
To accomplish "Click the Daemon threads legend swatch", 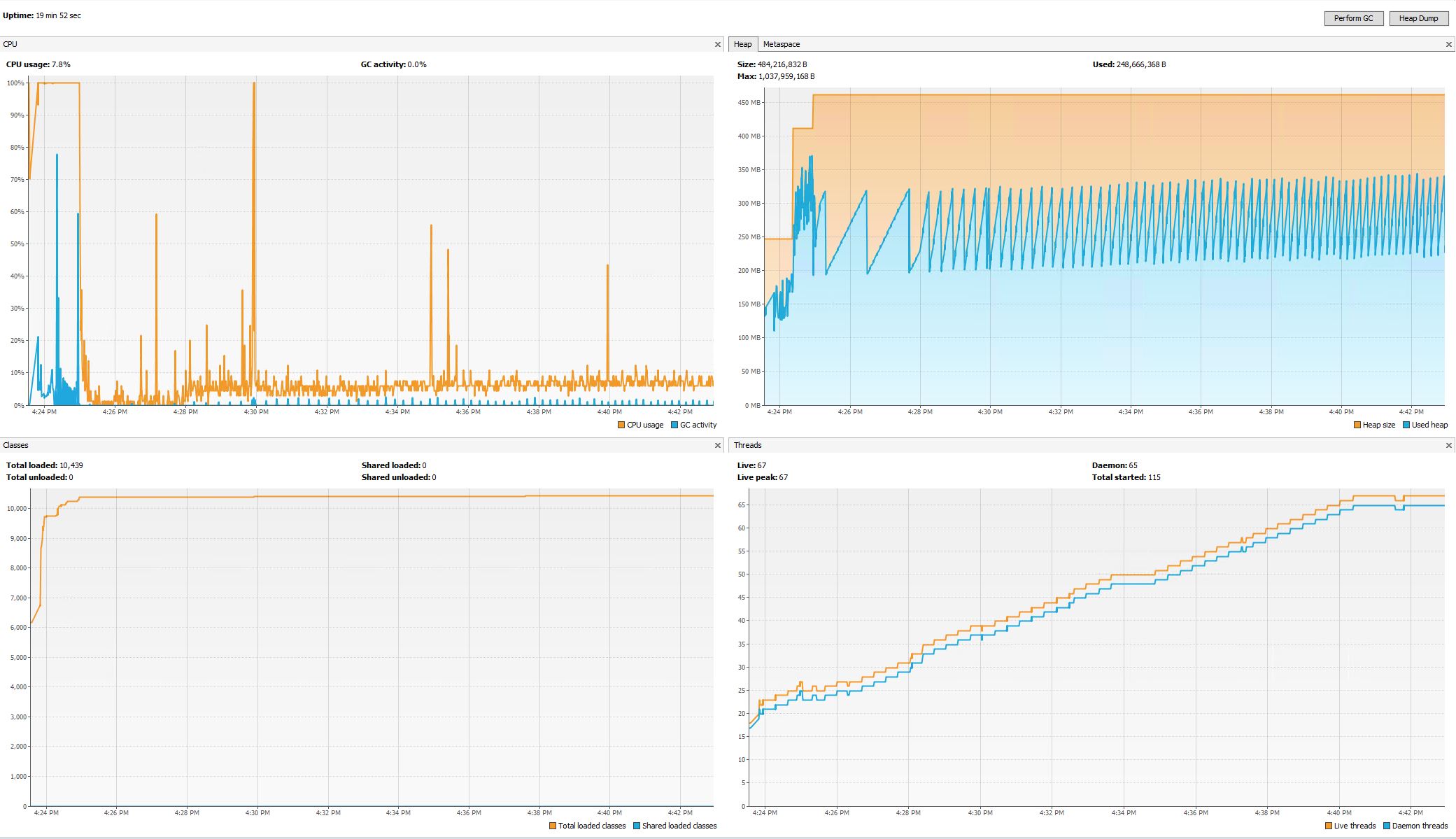I will 1387,826.
